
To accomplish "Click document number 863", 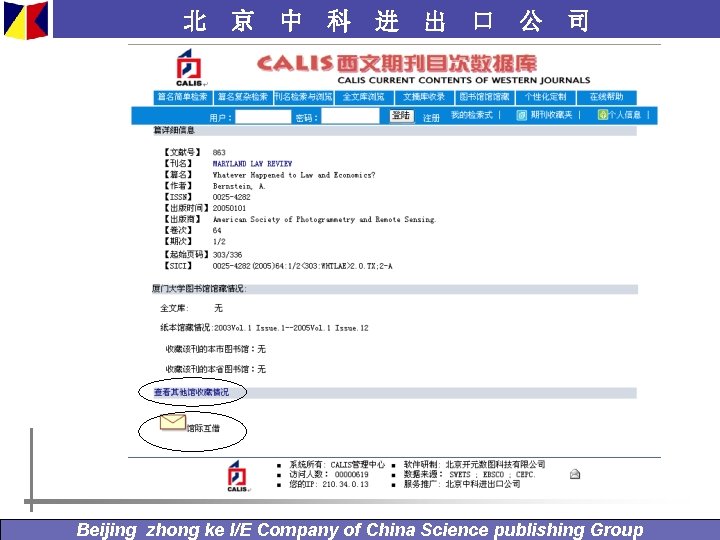I will [219, 152].
